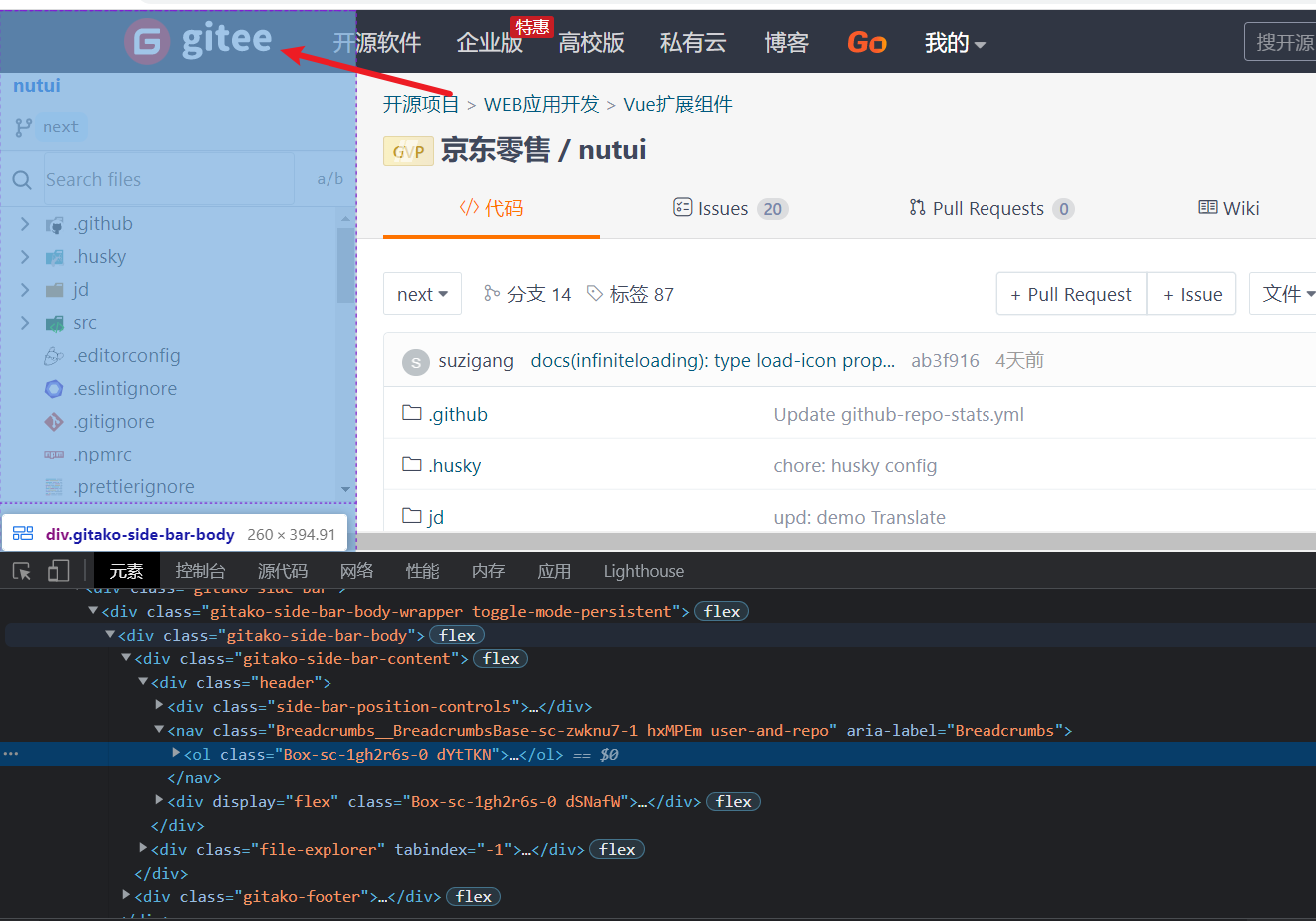The width and height of the screenshot is (1316, 921).
Task: Click the src folder icon in the sidebar
Action: click(55, 323)
